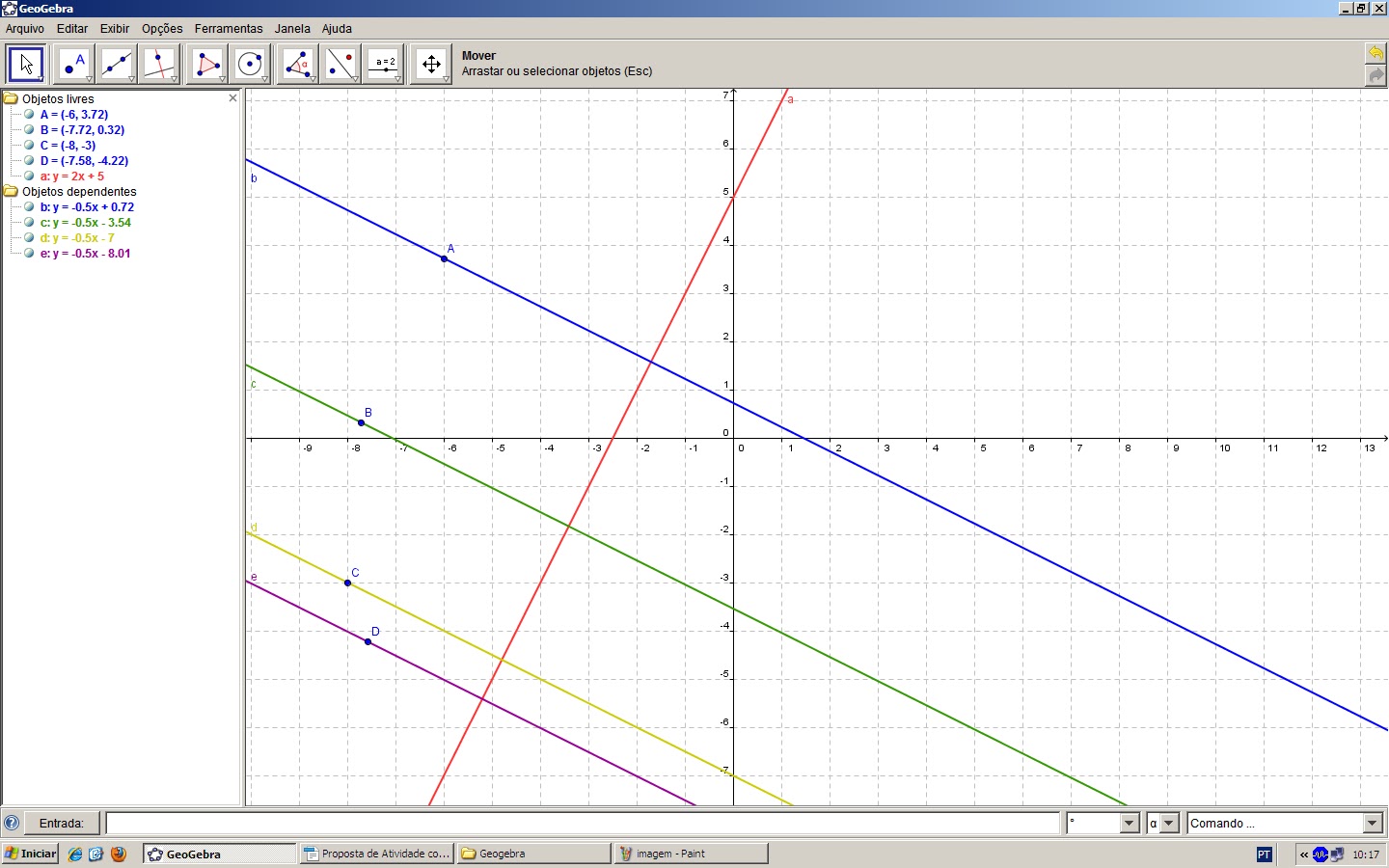The height and width of the screenshot is (868, 1389).
Task: Open the Greek letter alpha dropdown
Action: (1169, 824)
